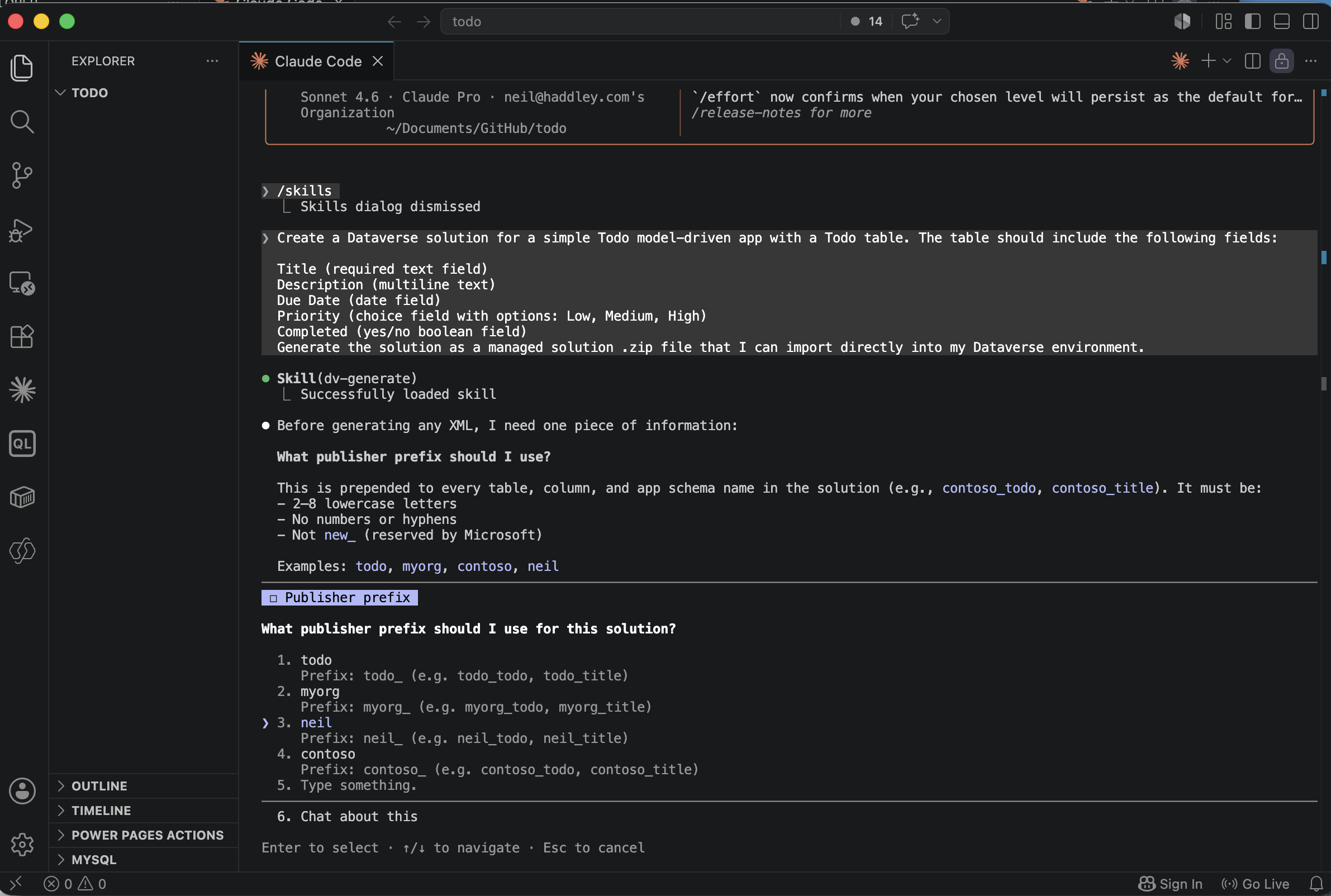Open the container box icon in activity bar
This screenshot has height=896, width=1331.
[22, 497]
